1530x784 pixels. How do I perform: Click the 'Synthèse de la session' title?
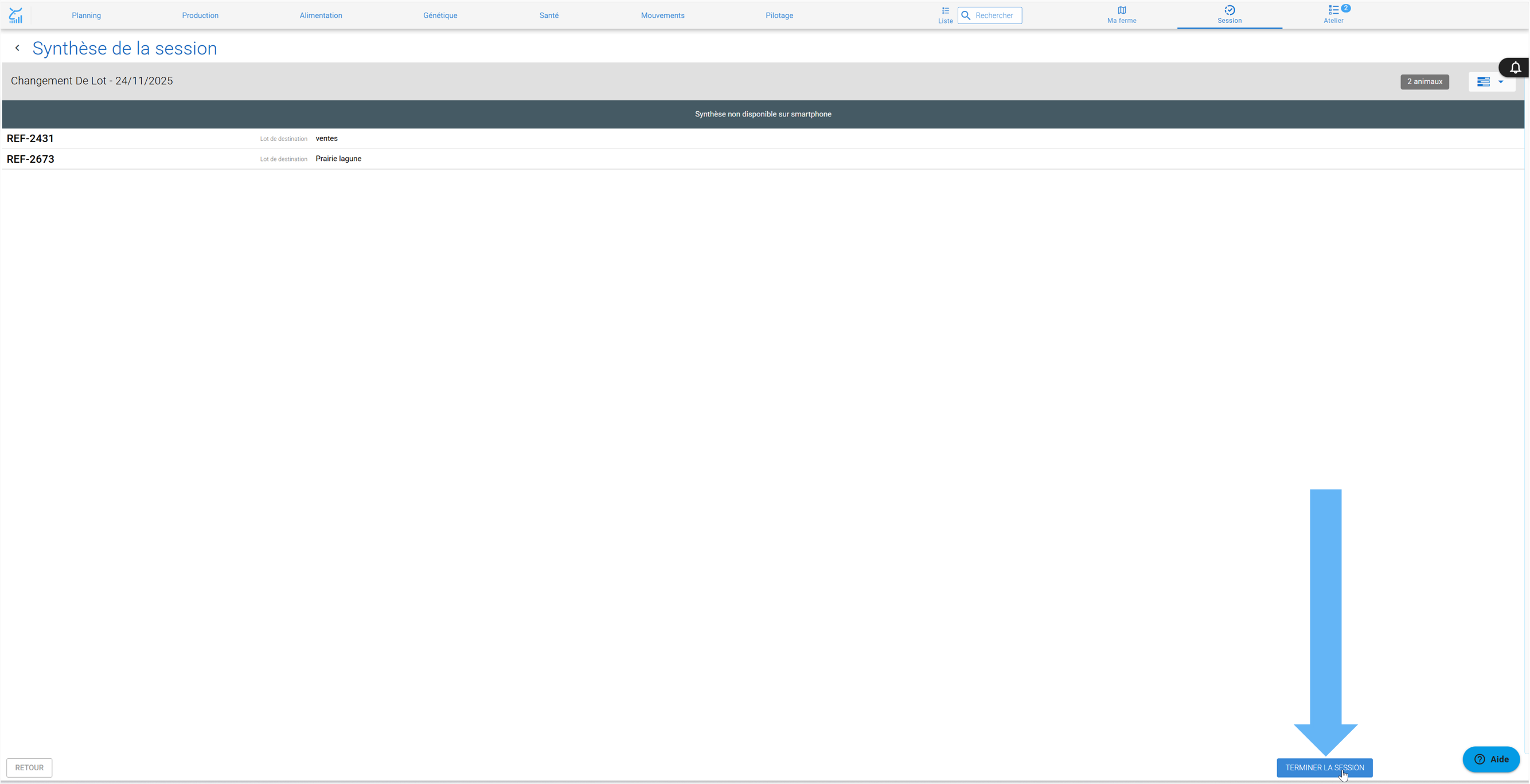(x=125, y=48)
